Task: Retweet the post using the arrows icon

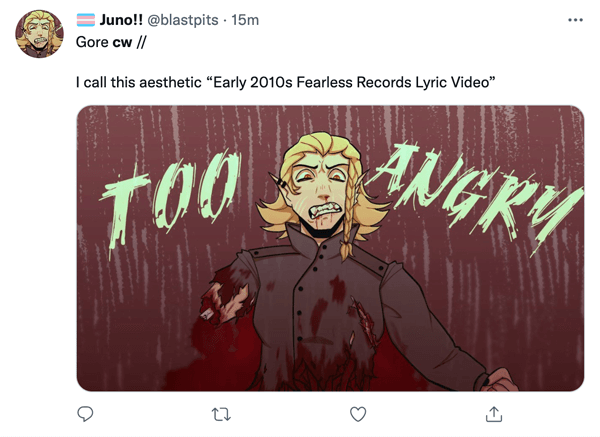Action: [x=221, y=414]
